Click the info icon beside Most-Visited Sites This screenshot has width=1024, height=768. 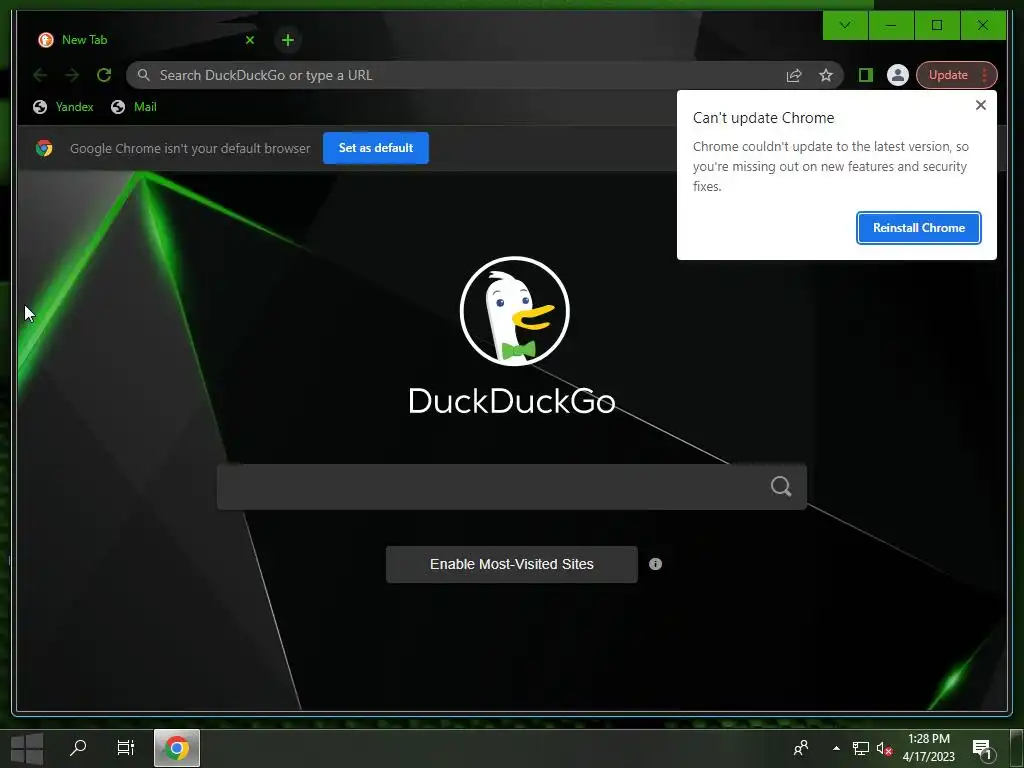pos(655,564)
